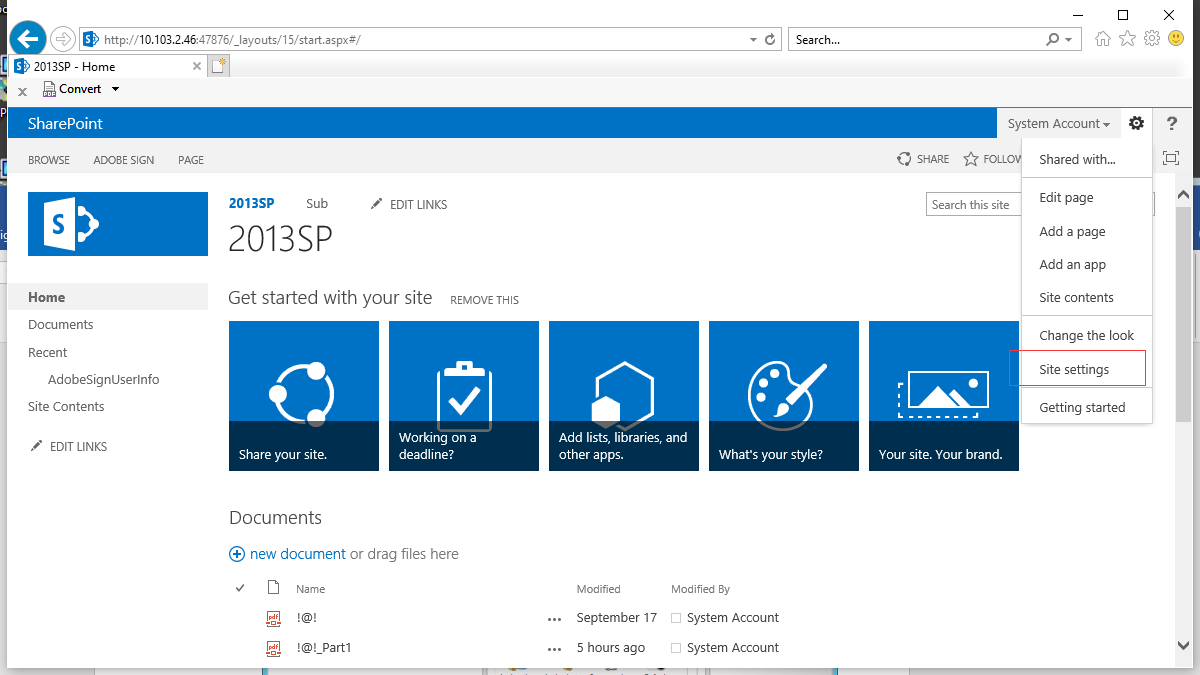Open the Convert toolbar dropdown arrow
The height and width of the screenshot is (675, 1200).
pos(115,89)
